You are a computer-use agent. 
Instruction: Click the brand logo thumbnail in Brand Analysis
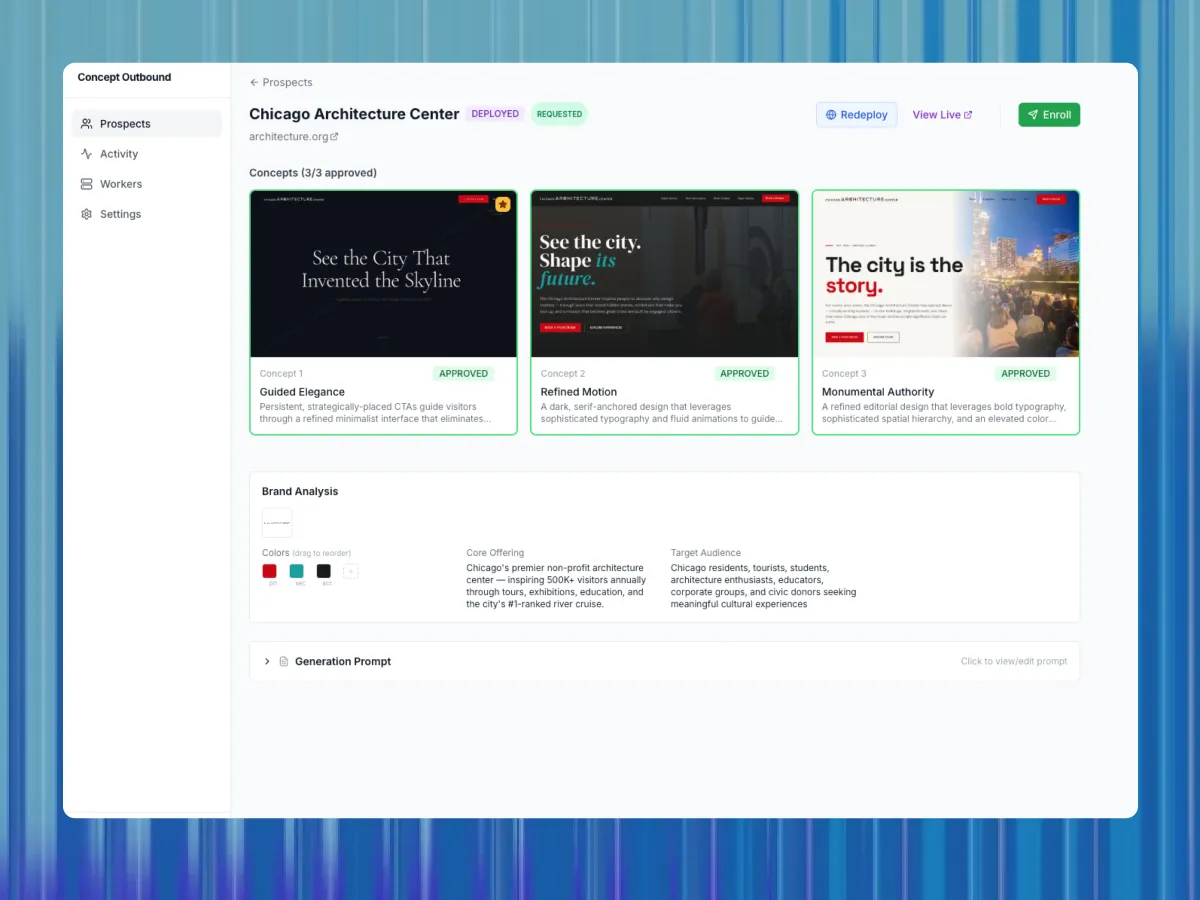[277, 523]
